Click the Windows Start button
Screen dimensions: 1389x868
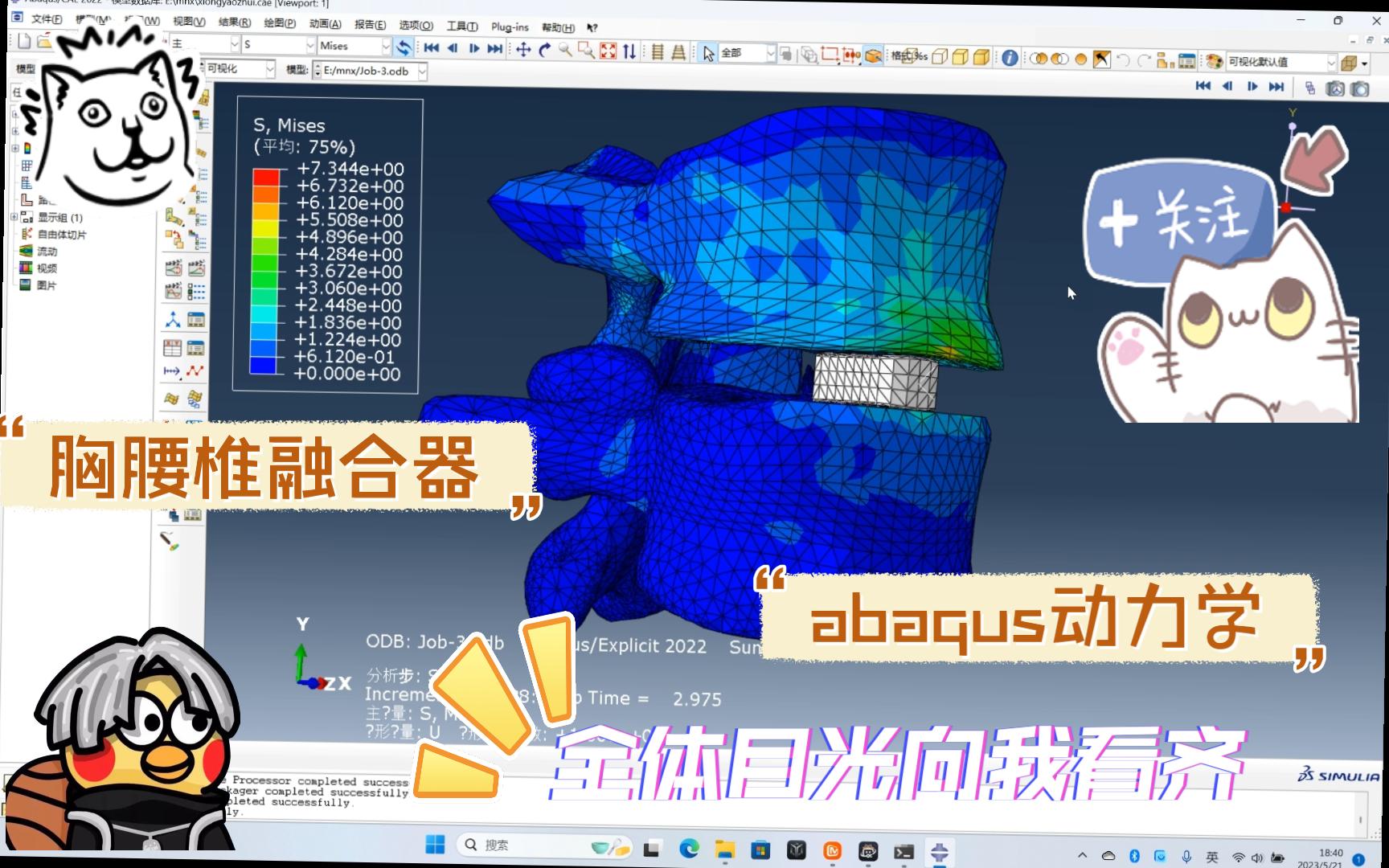pyautogui.click(x=435, y=845)
